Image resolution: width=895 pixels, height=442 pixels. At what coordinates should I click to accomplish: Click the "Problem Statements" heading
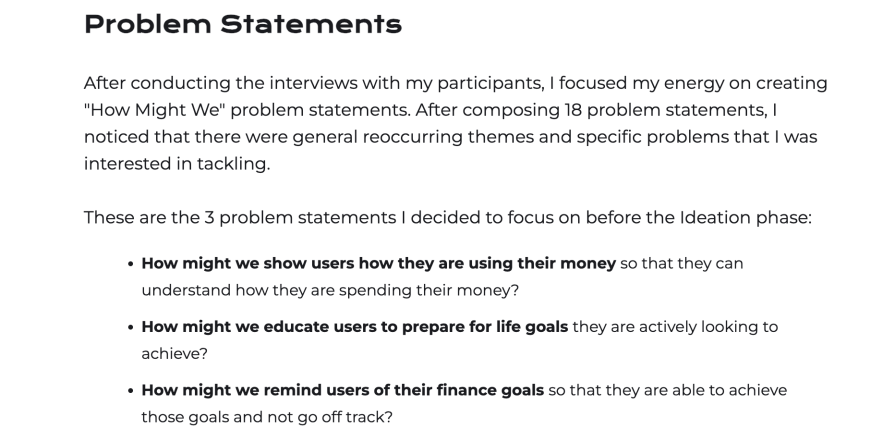click(242, 24)
